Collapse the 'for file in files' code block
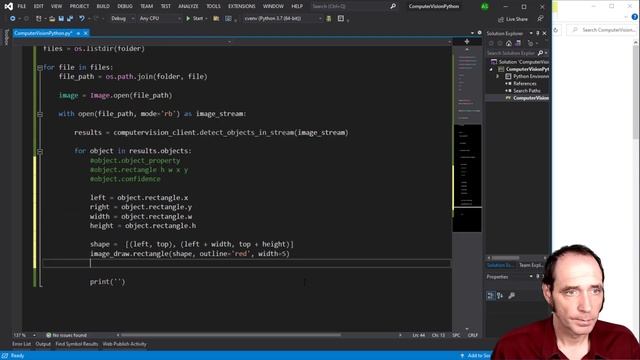640x360 pixels. point(40,68)
